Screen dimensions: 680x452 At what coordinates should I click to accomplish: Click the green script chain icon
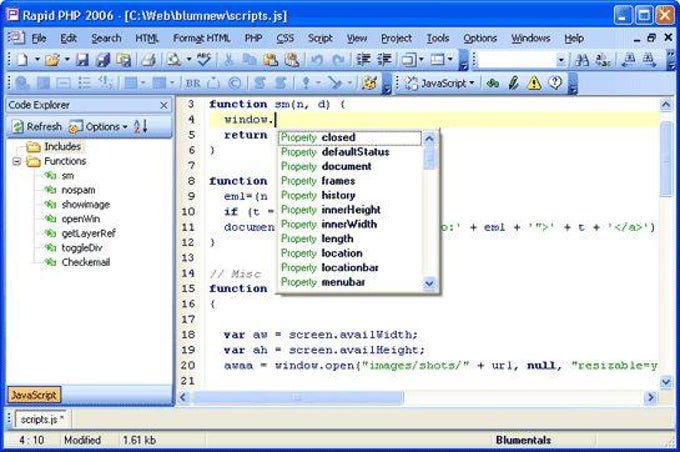(x=493, y=83)
